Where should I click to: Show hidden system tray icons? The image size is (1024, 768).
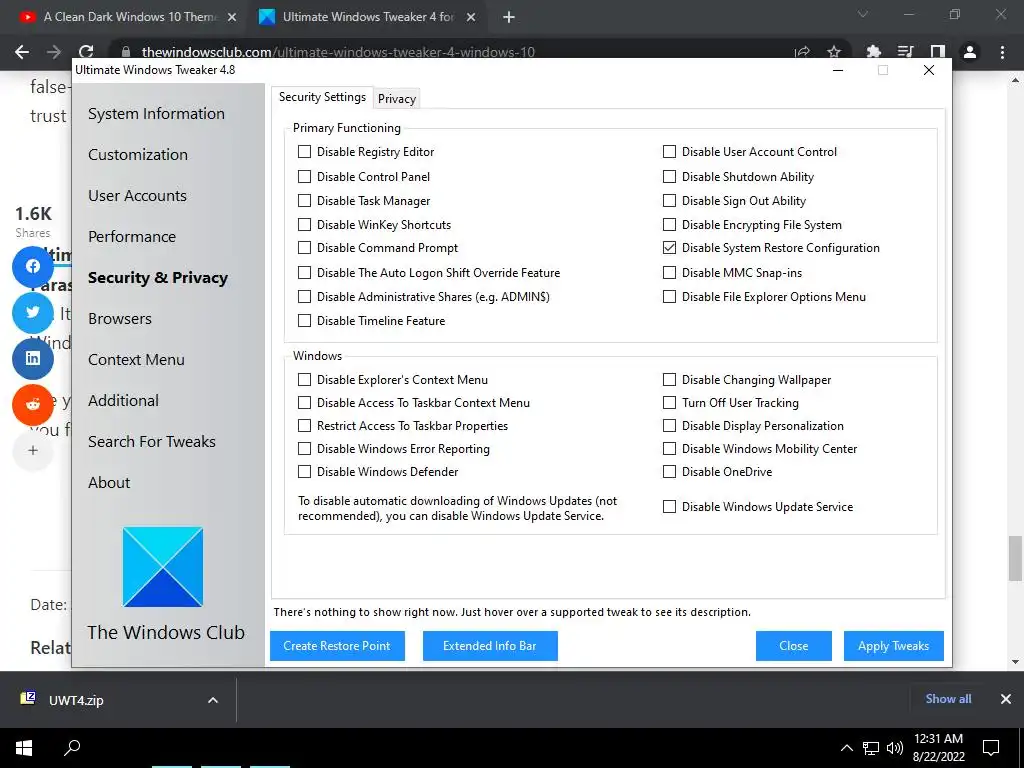point(846,748)
